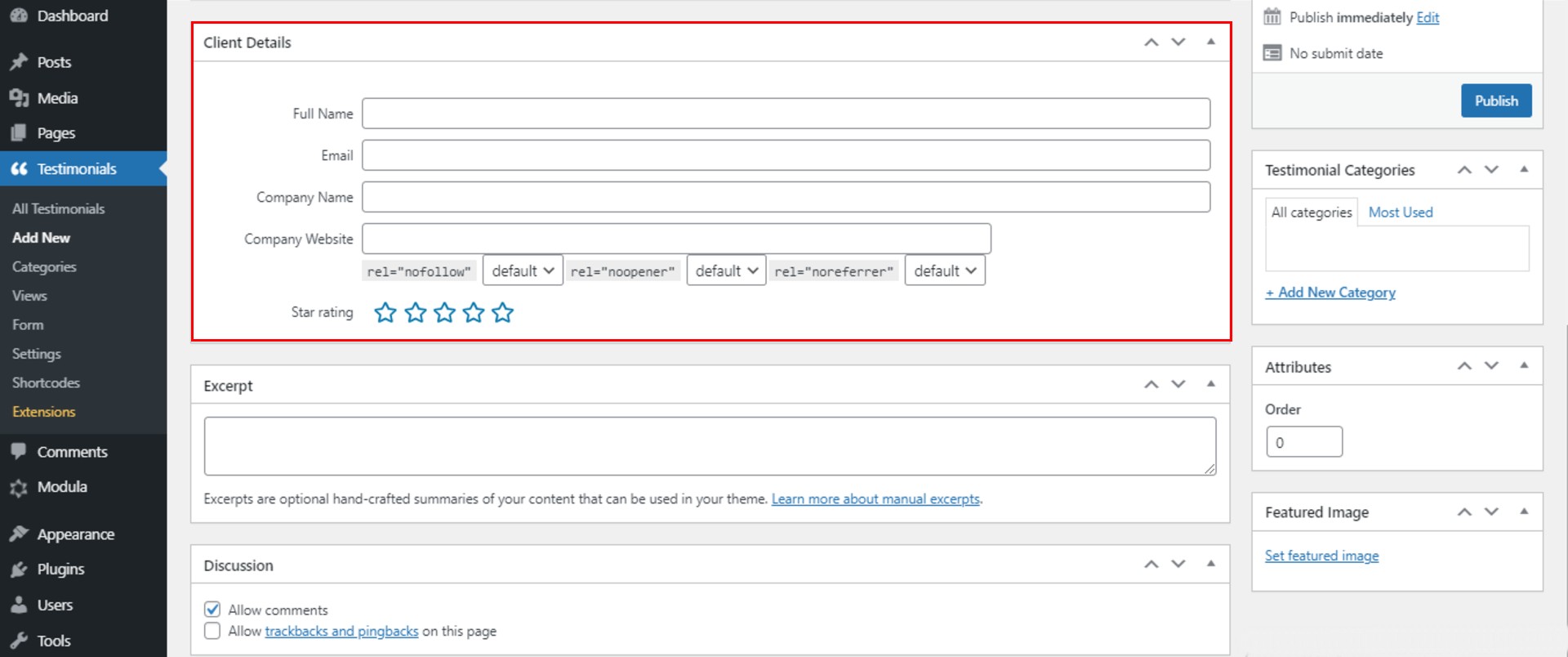Viewport: 1568px width, 657px height.
Task: Collapse the Excerpt panel
Action: tap(1211, 384)
